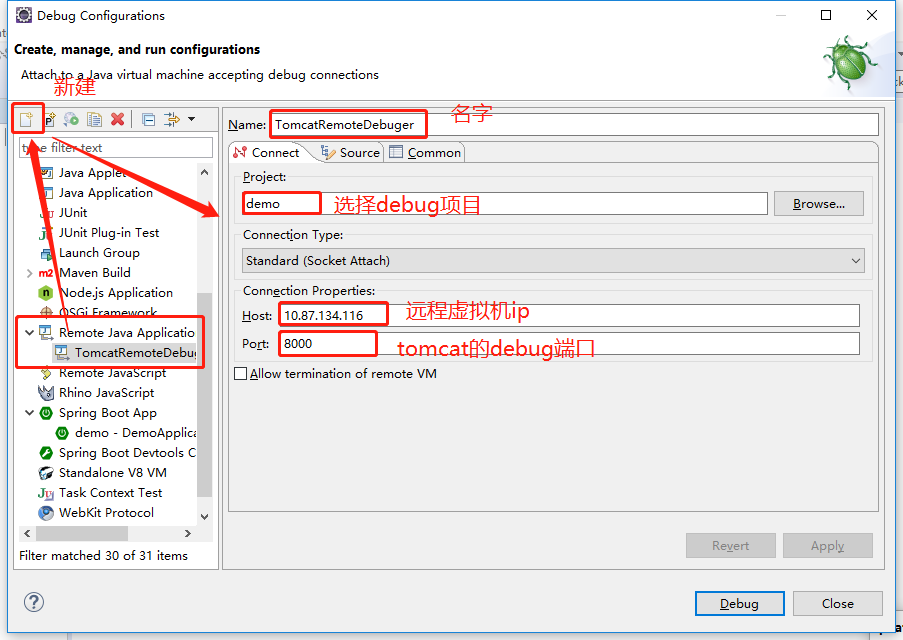Expand the Maven Build node
903x640 pixels.
(x=29, y=273)
